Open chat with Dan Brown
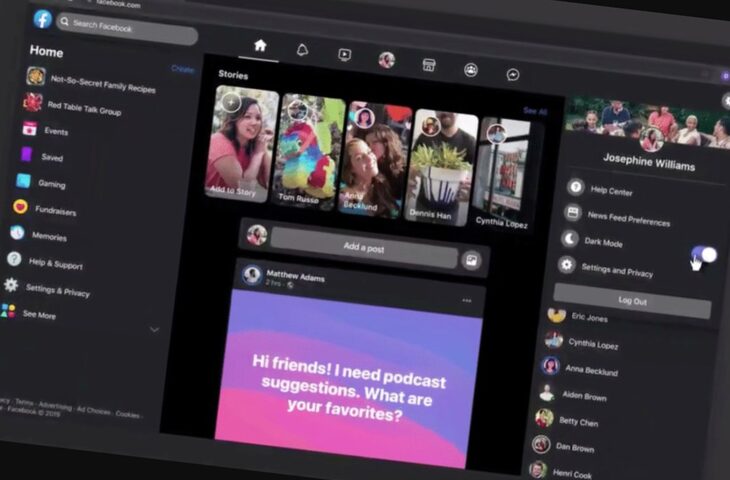 coord(563,446)
